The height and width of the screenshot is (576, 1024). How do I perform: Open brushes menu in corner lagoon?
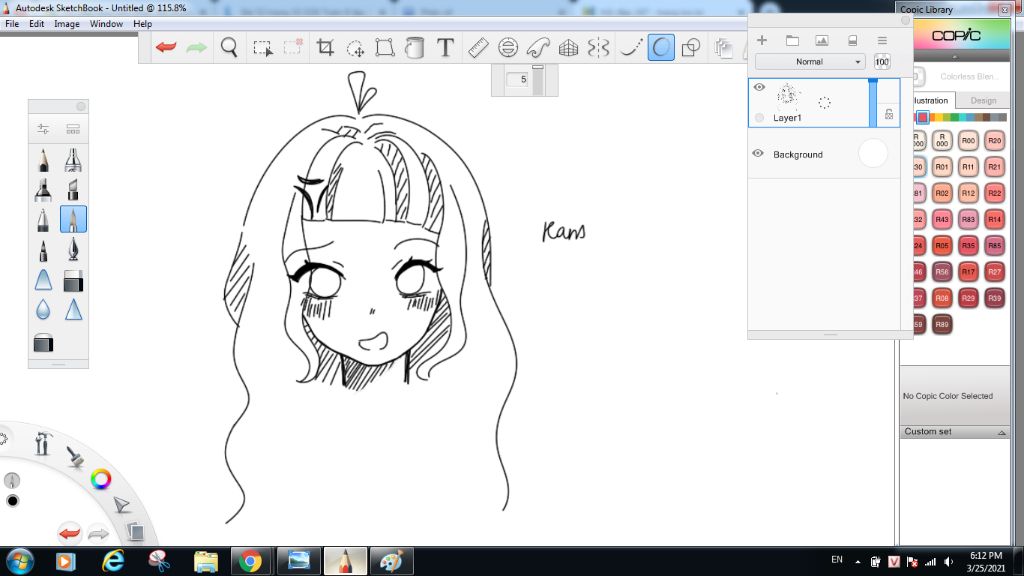(x=74, y=456)
